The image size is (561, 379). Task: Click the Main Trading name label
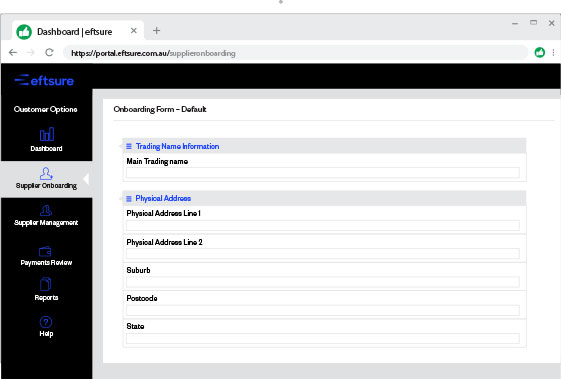157,161
